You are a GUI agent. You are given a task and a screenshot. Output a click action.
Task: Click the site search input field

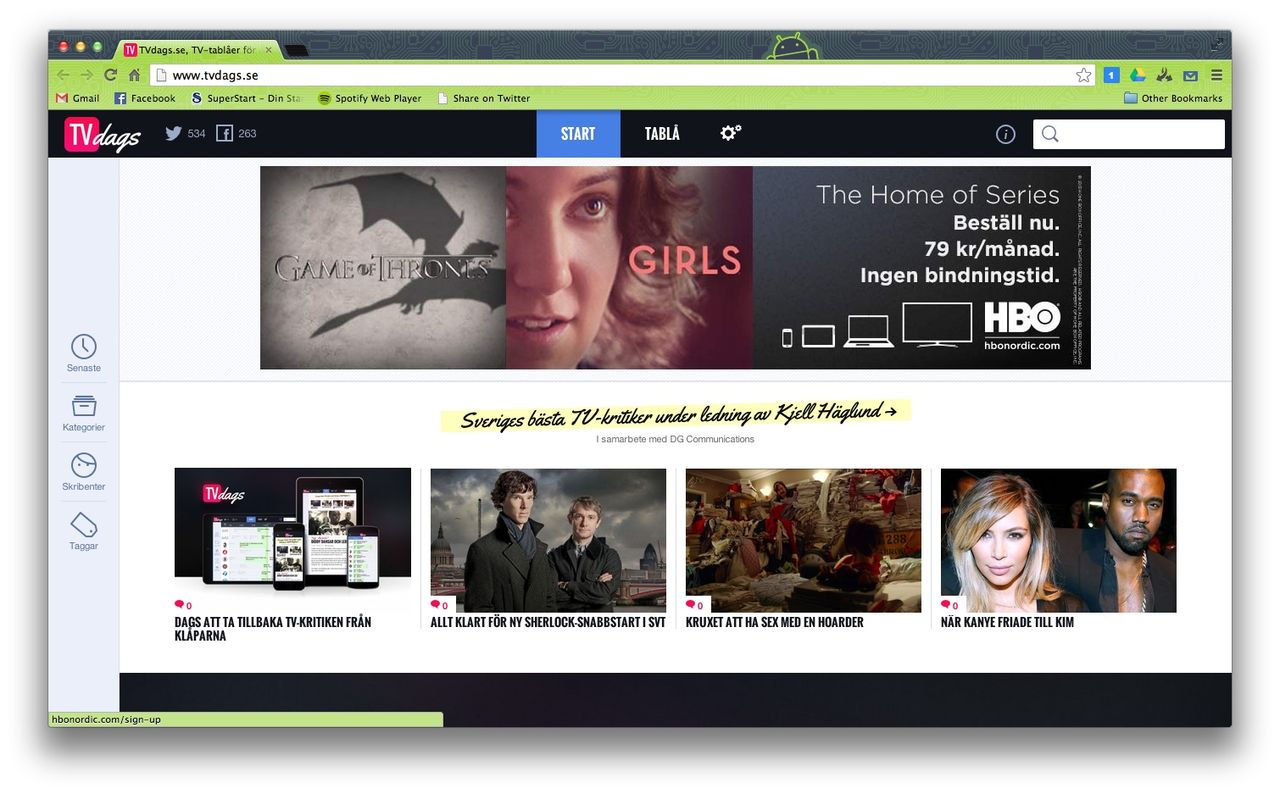[1129, 134]
